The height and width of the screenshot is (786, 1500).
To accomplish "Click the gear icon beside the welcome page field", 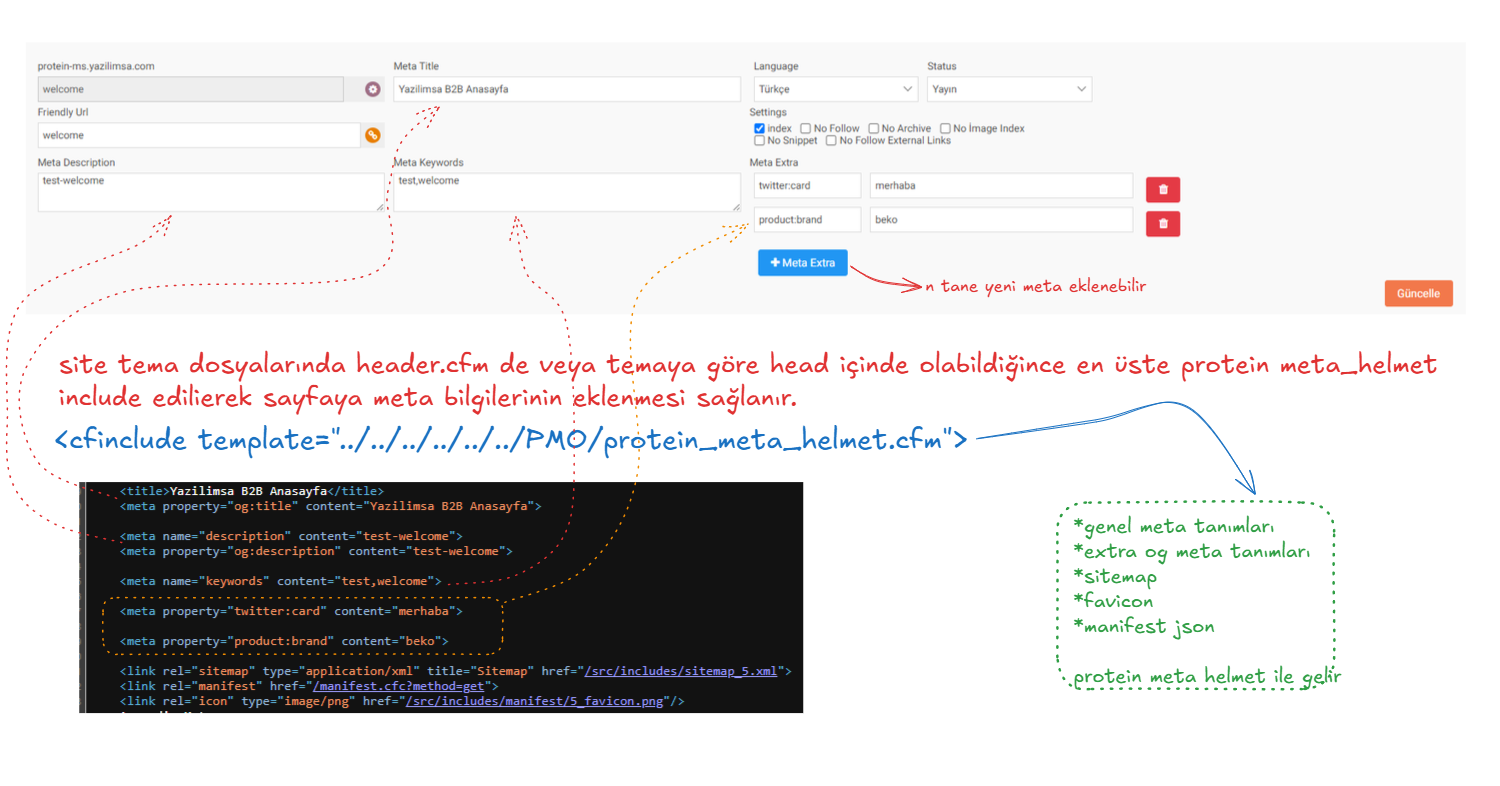I will click(x=373, y=90).
